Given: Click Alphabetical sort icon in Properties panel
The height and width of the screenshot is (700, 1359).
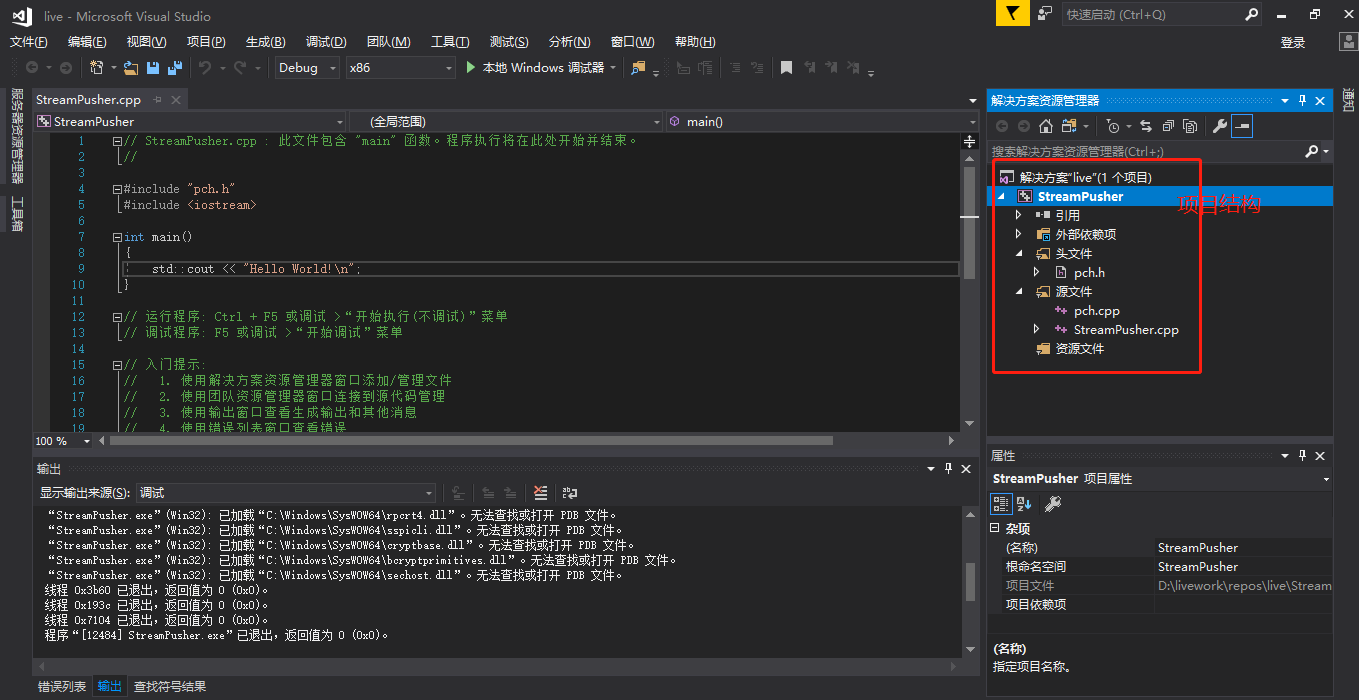Looking at the screenshot, I should (1025, 503).
